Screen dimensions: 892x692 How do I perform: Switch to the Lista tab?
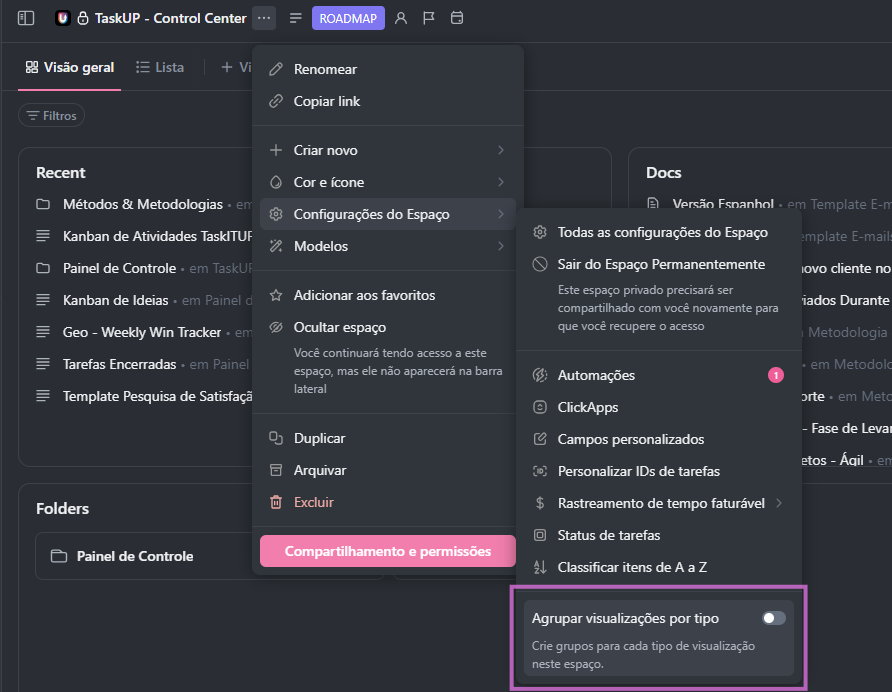(160, 68)
